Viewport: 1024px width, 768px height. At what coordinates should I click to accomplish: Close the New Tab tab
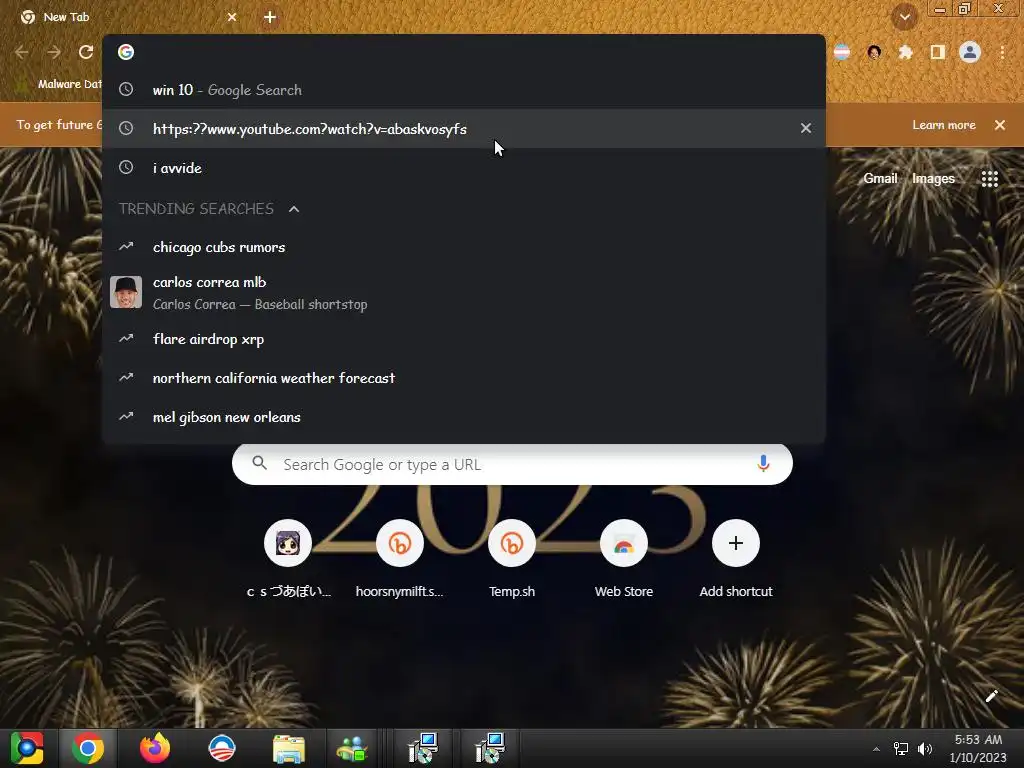tap(232, 17)
